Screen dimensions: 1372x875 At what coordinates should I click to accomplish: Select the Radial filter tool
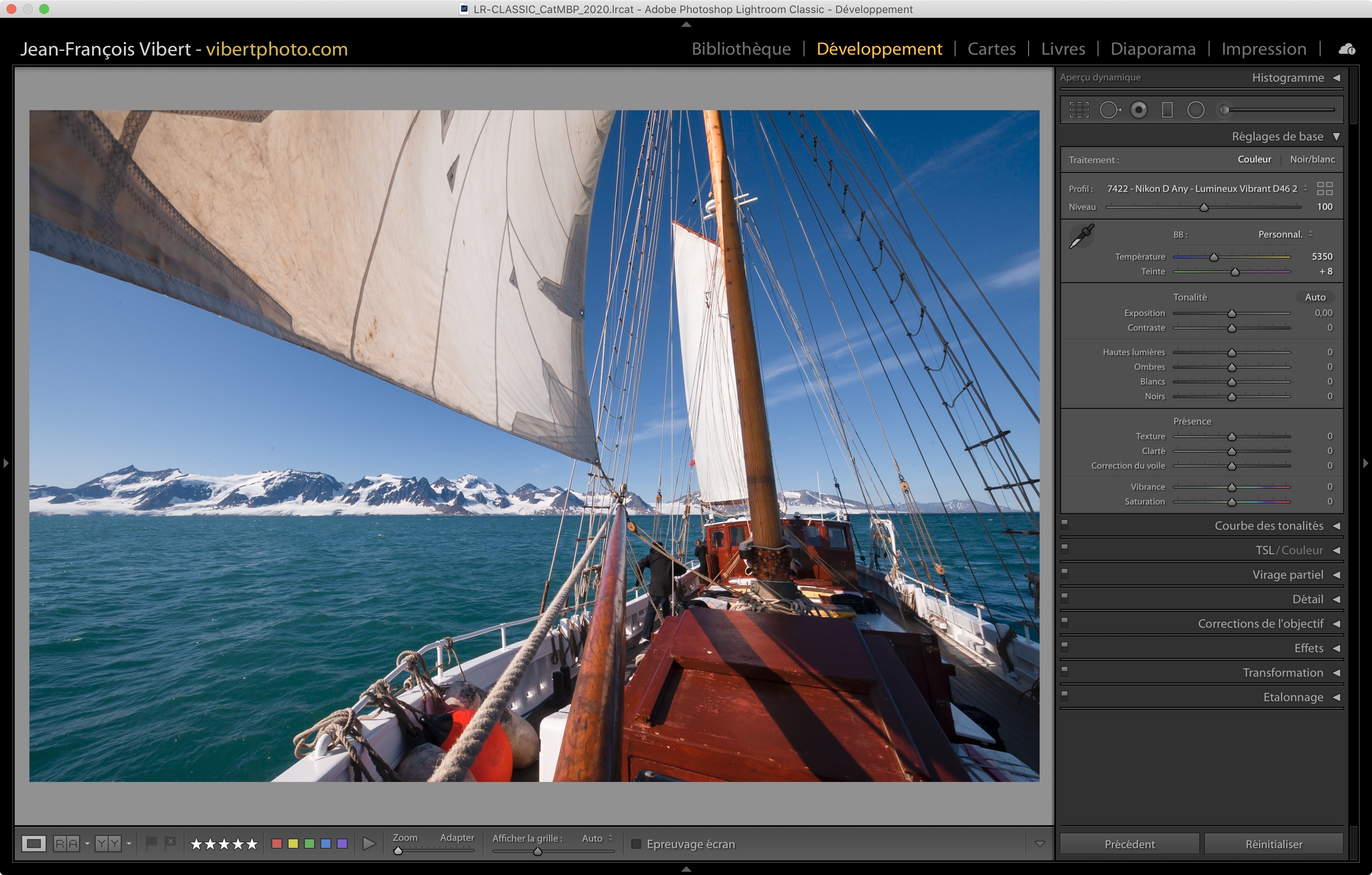tap(1195, 110)
